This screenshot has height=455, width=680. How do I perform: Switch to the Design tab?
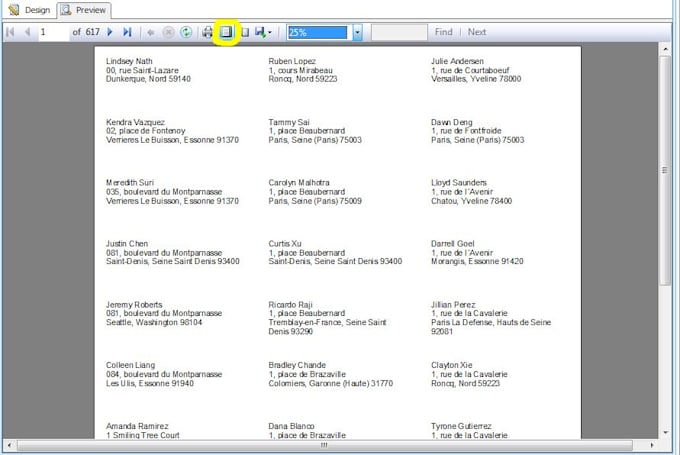click(29, 9)
